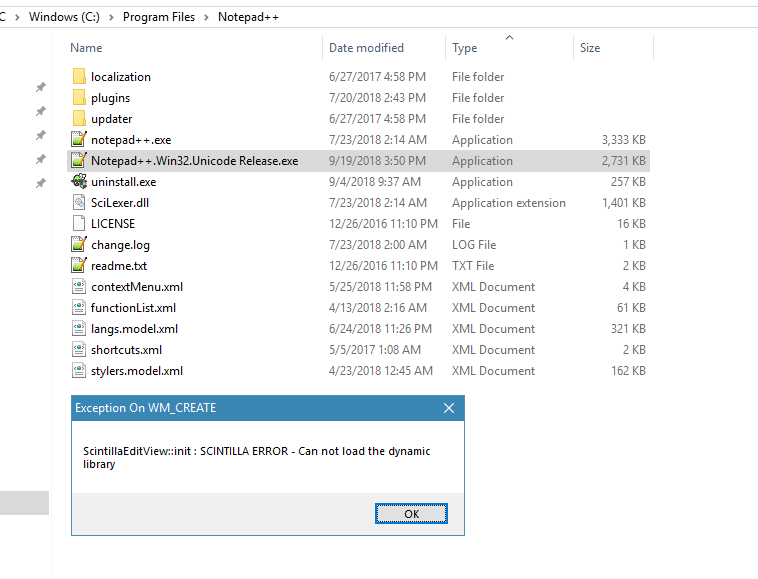The width and height of the screenshot is (758, 579).
Task: Sort files by the Date modified column
Action: 366,48
